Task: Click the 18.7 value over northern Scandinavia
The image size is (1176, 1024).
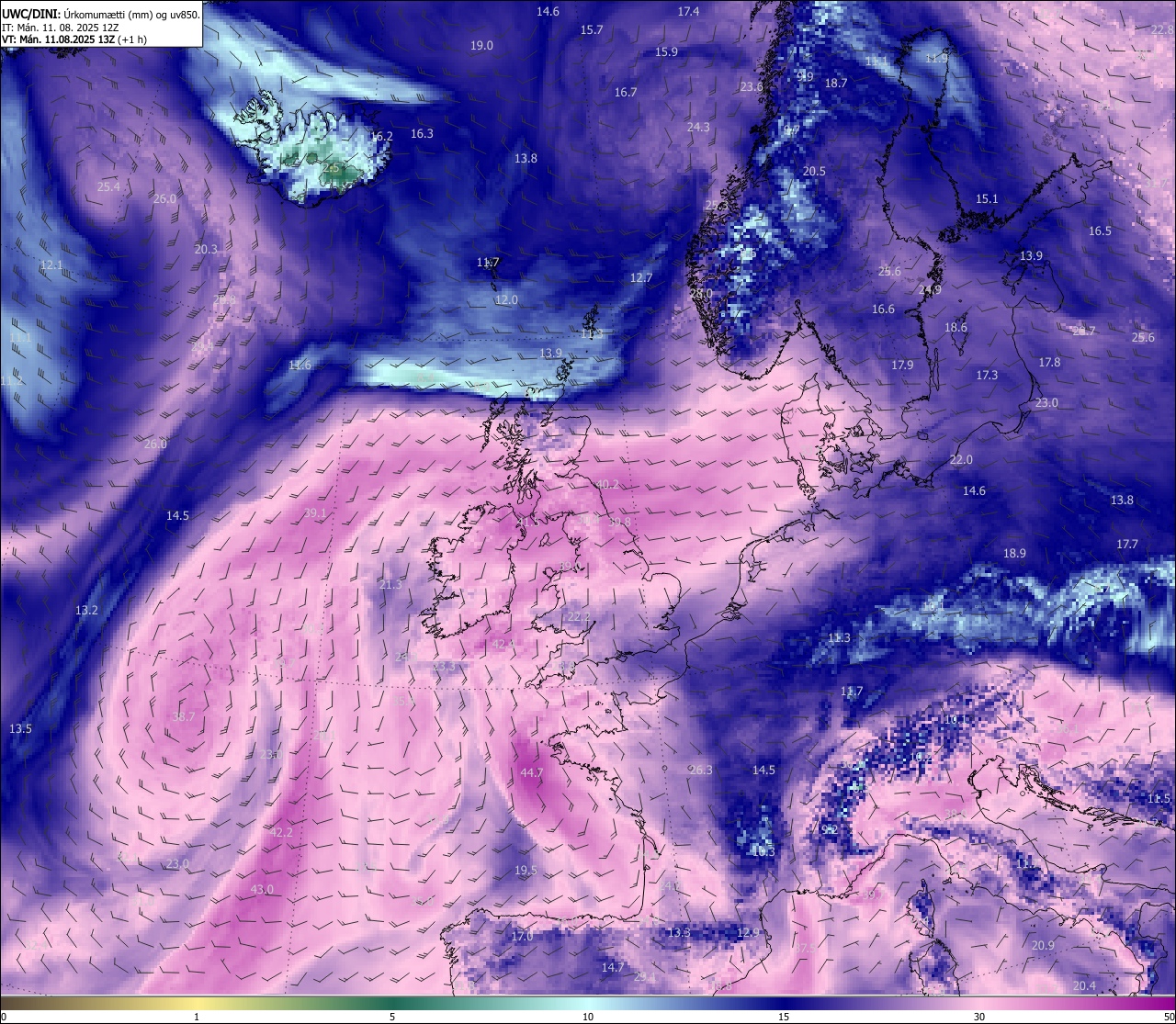Action: [836, 84]
